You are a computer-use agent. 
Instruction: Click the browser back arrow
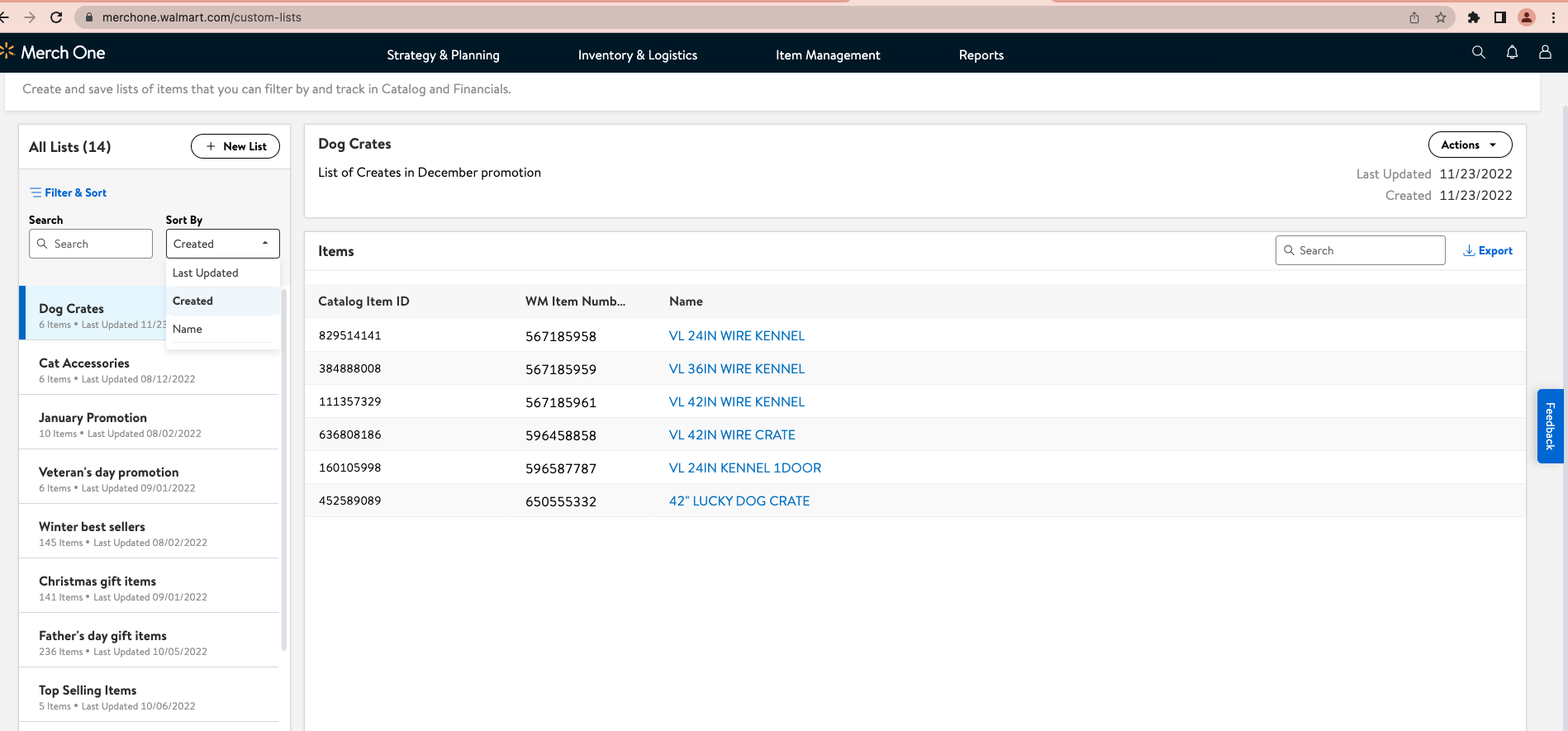[x=4, y=17]
